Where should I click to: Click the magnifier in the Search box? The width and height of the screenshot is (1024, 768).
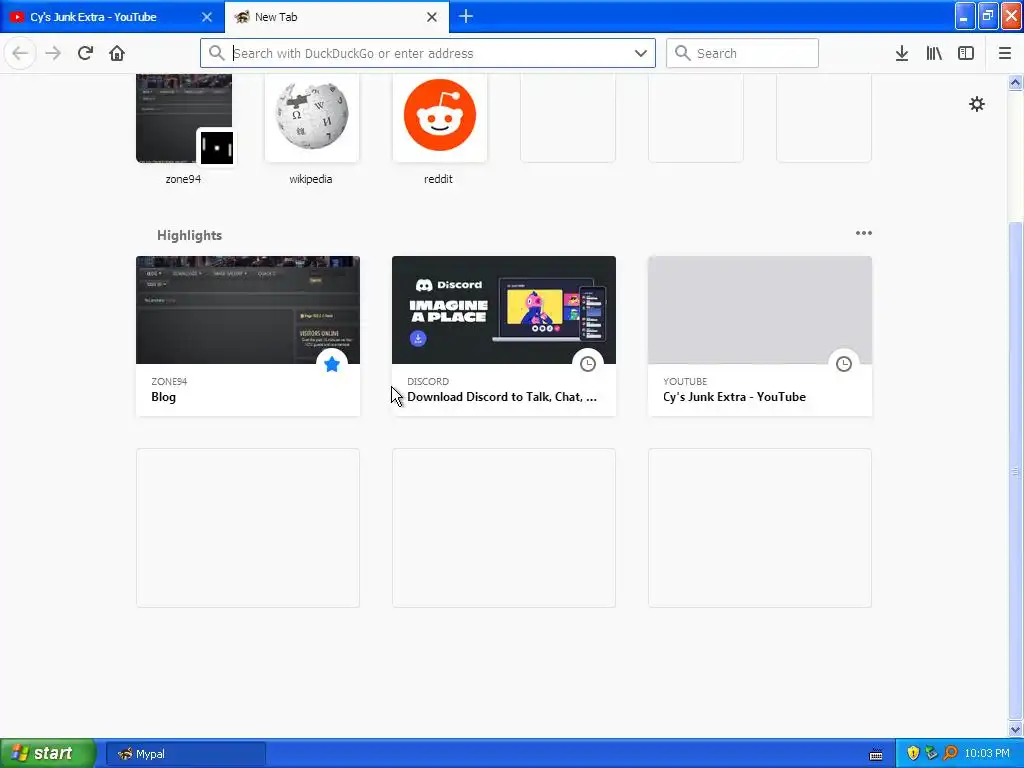[682, 53]
